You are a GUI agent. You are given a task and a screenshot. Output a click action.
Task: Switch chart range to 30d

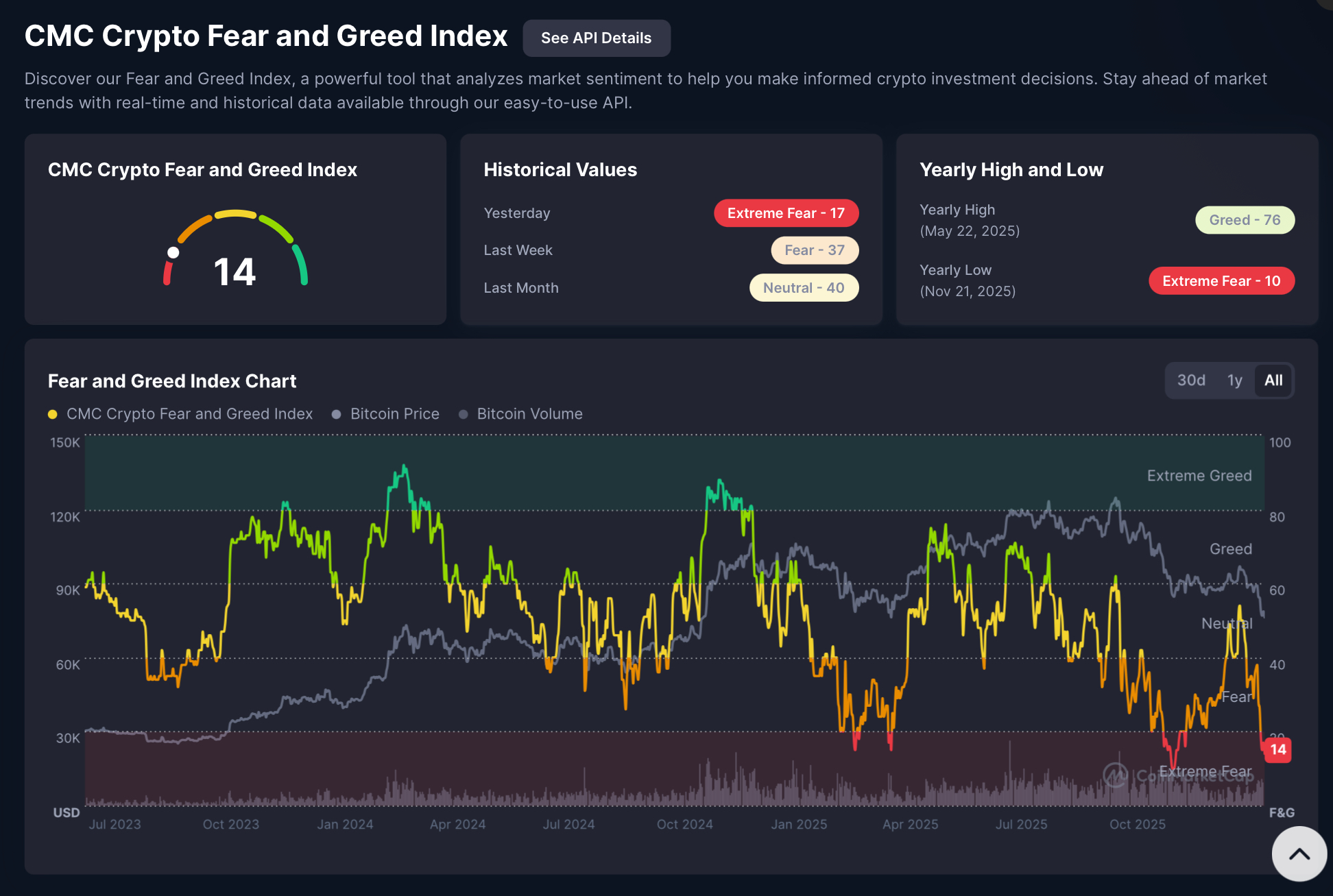coord(1191,380)
